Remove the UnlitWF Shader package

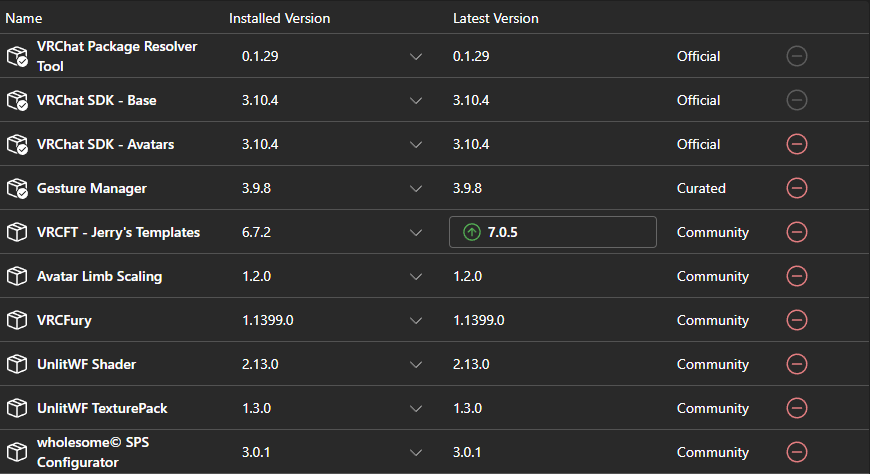click(797, 364)
